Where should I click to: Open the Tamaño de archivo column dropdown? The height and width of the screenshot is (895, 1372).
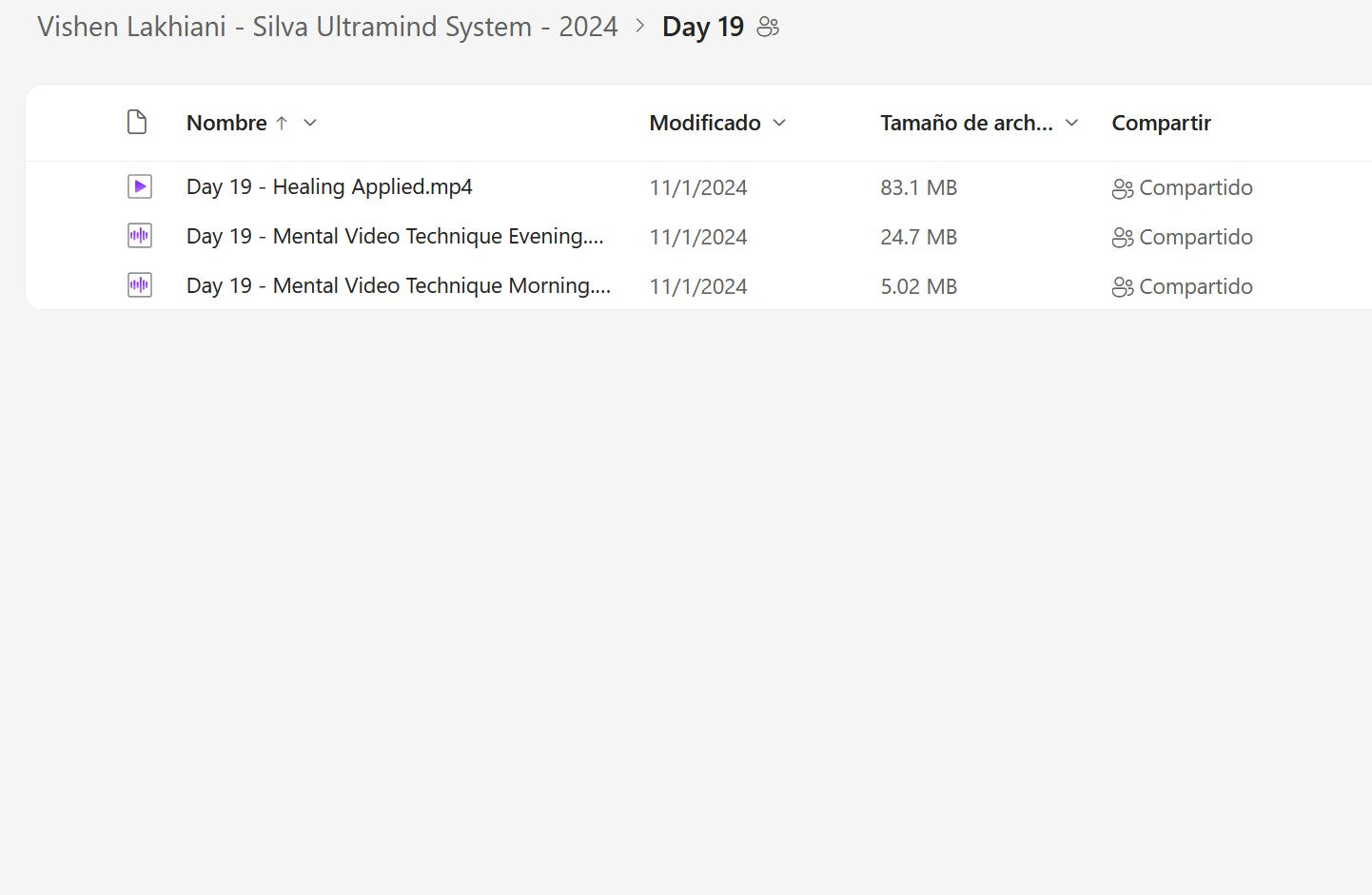[1071, 123]
